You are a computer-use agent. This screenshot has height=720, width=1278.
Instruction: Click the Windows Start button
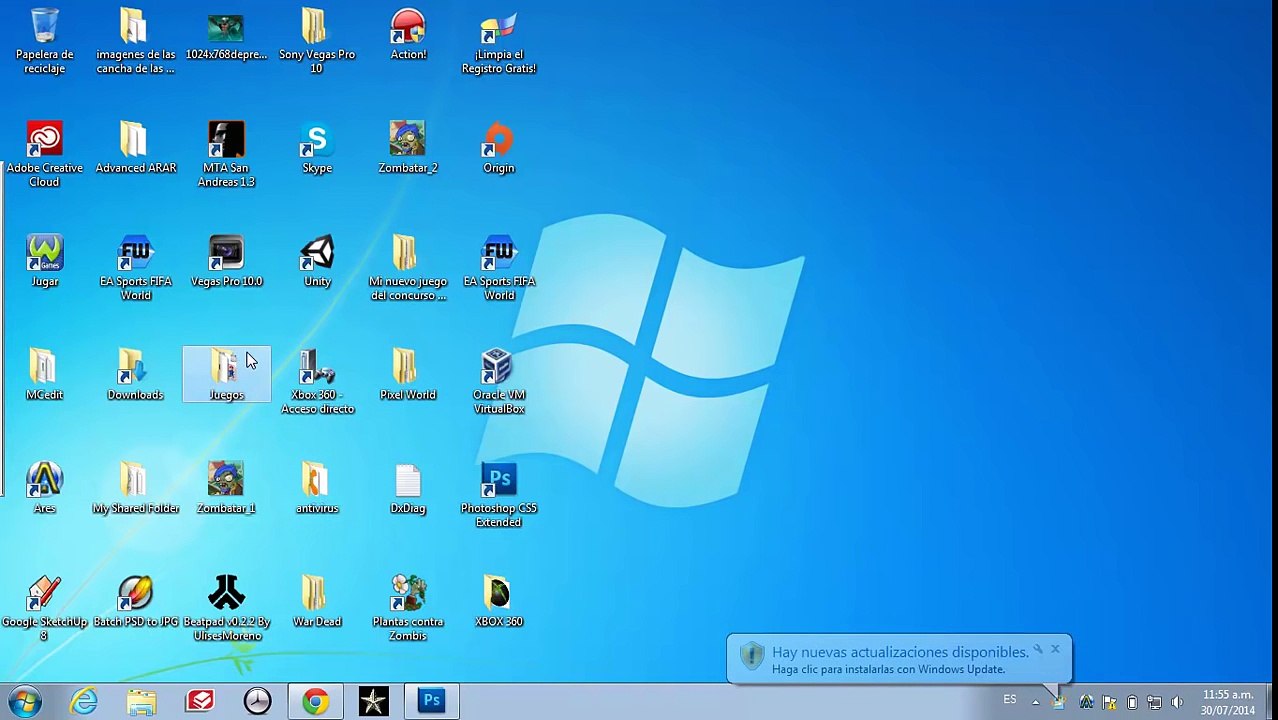[24, 701]
